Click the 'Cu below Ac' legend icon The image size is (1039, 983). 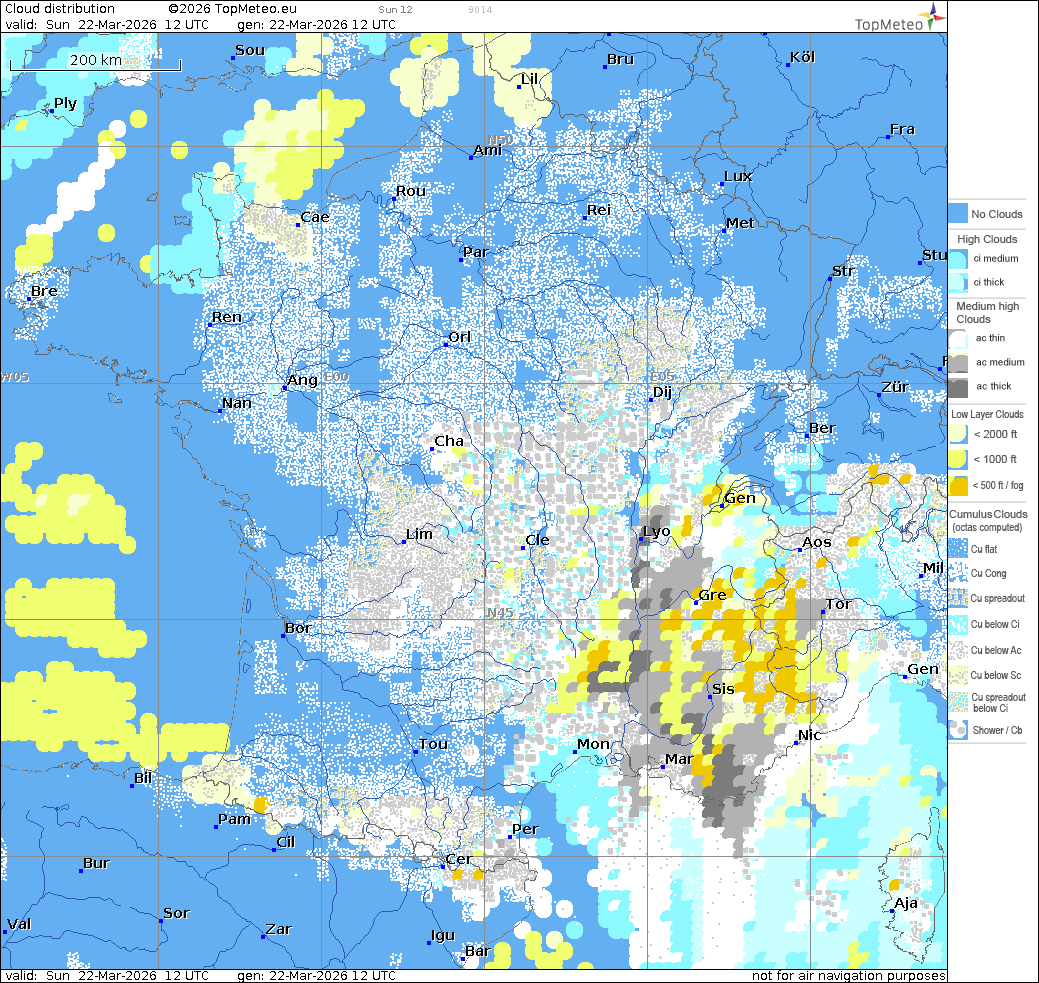pyautogui.click(x=958, y=650)
